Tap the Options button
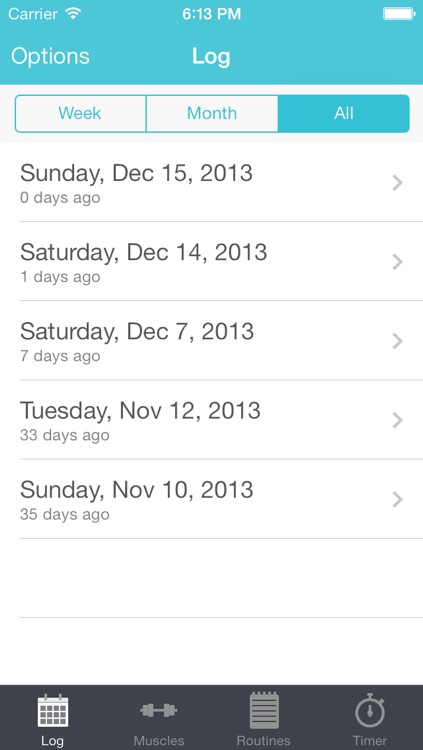 50,56
